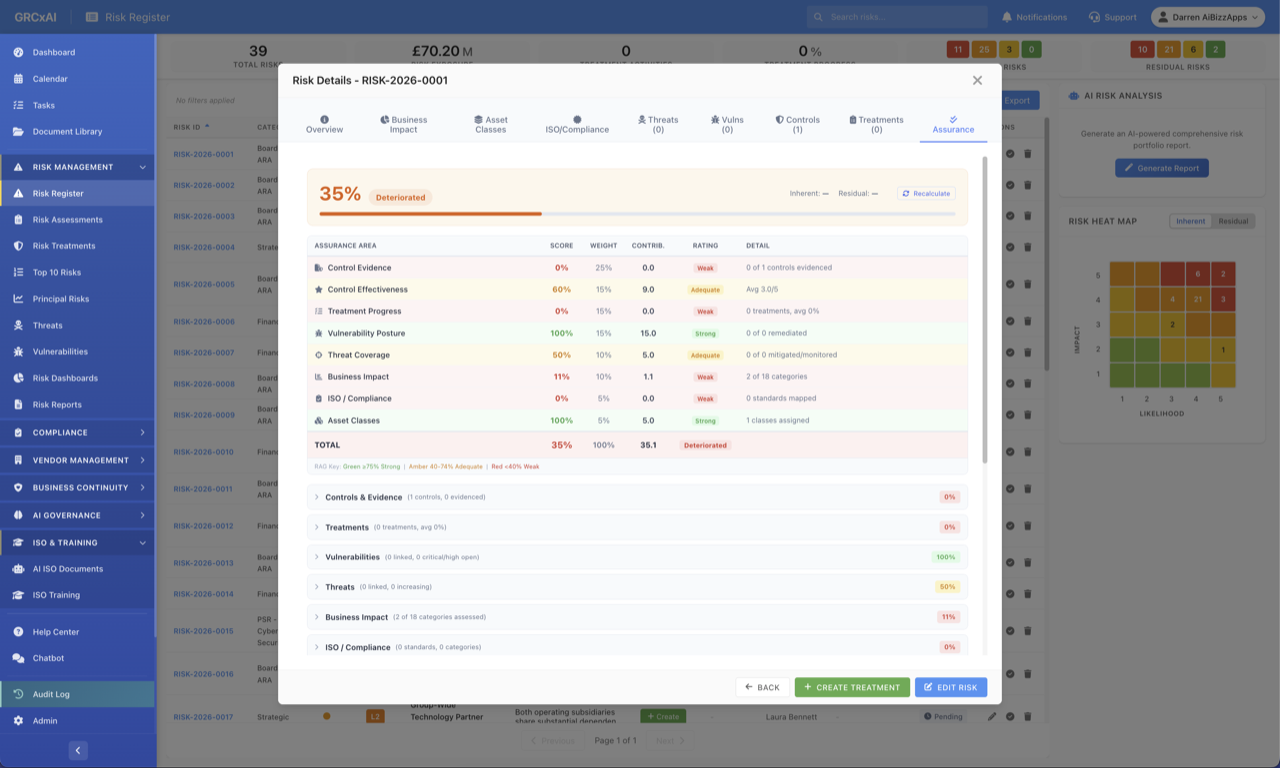1280x768 pixels.
Task: Open the Calendar section
Action: 48,78
